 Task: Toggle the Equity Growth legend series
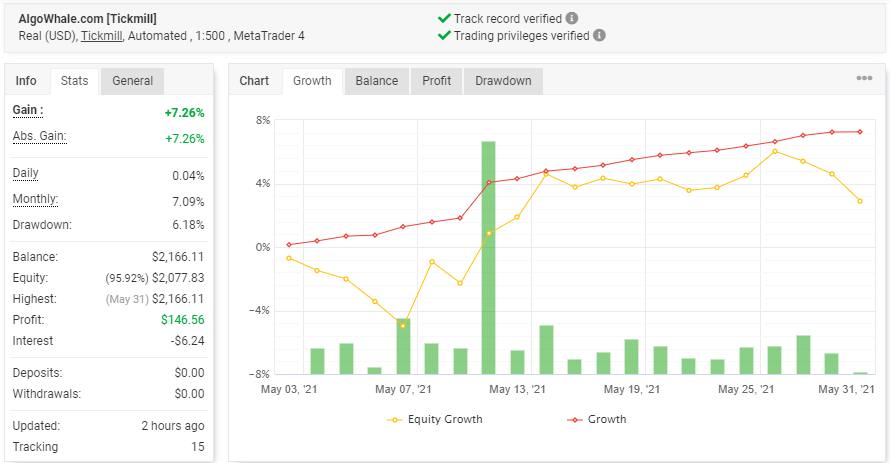(x=435, y=419)
